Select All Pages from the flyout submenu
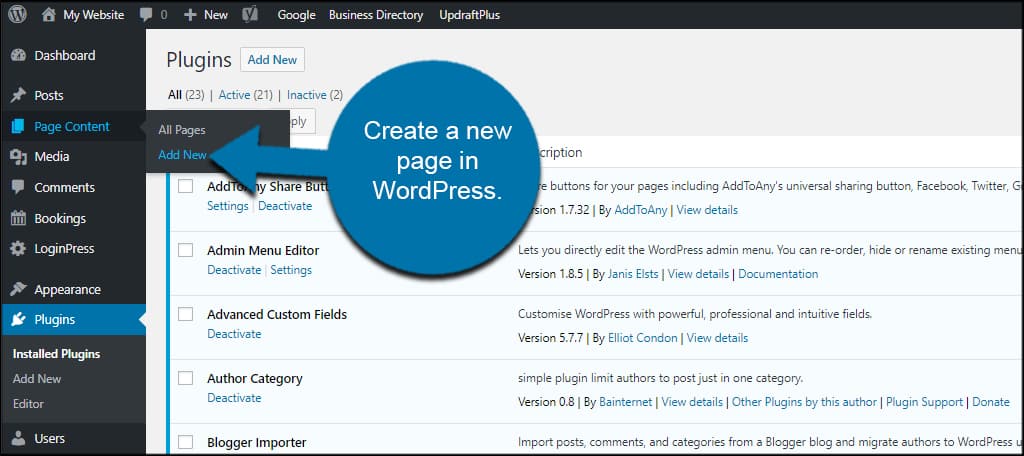This screenshot has width=1024, height=456. pos(181,130)
